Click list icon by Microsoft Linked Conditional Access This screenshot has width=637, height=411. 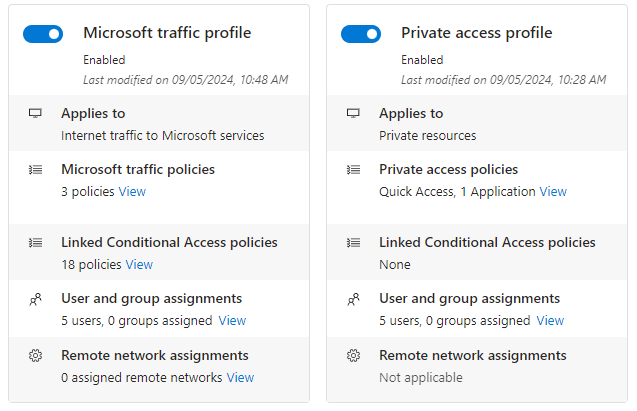(x=35, y=242)
